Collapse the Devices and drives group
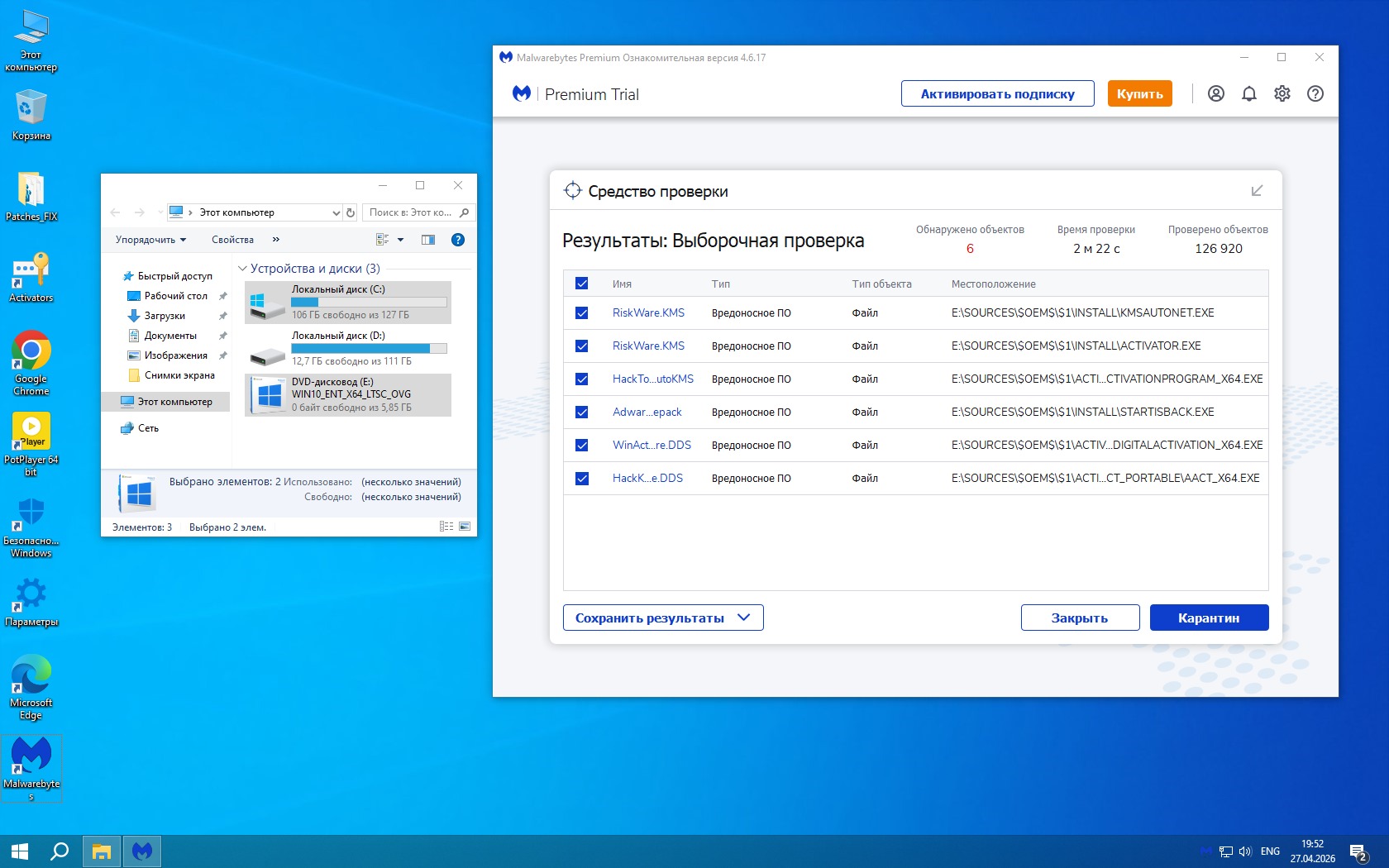1389x868 pixels. point(243,269)
